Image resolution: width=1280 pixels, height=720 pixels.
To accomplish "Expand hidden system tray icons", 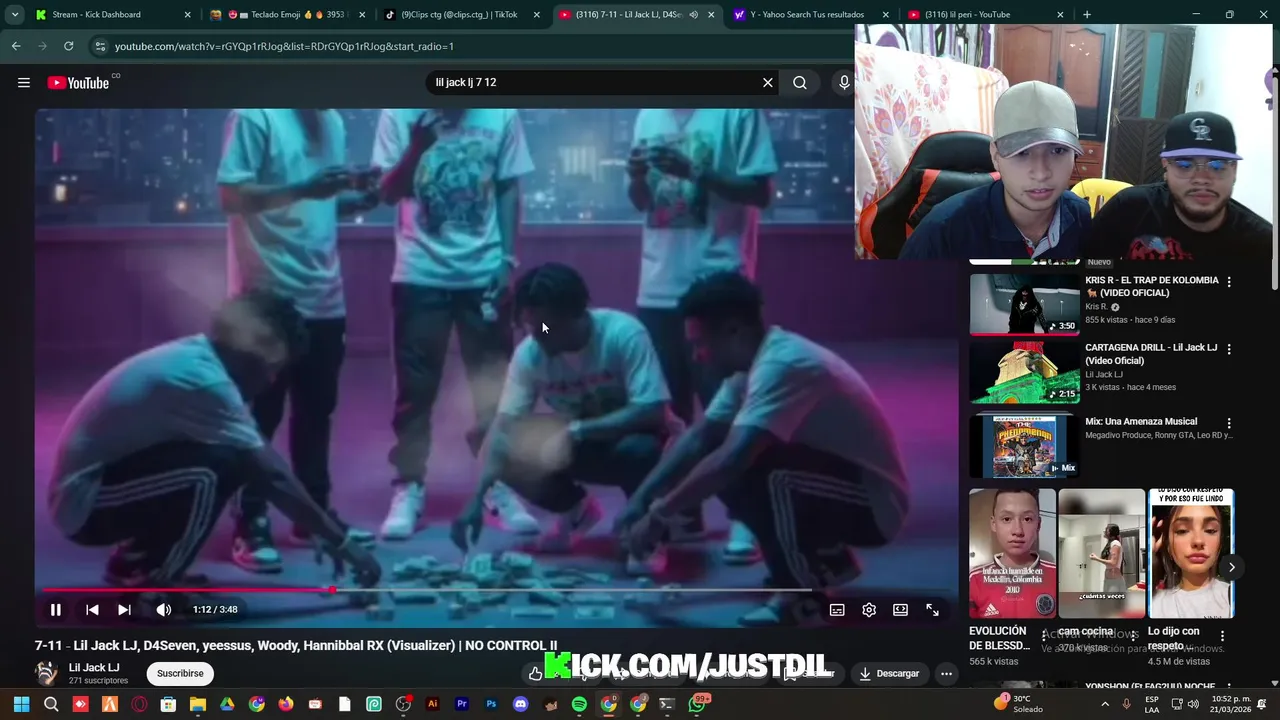I will click(x=1105, y=704).
